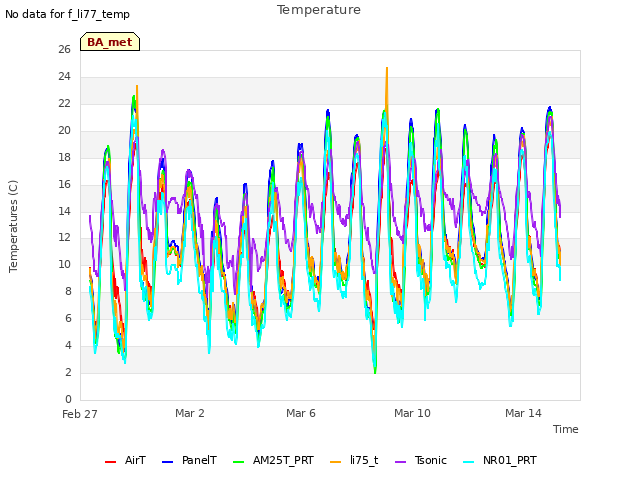Click the Temperatures (C) axis label
Viewport: 640px width, 480px height.
[x=13, y=226]
